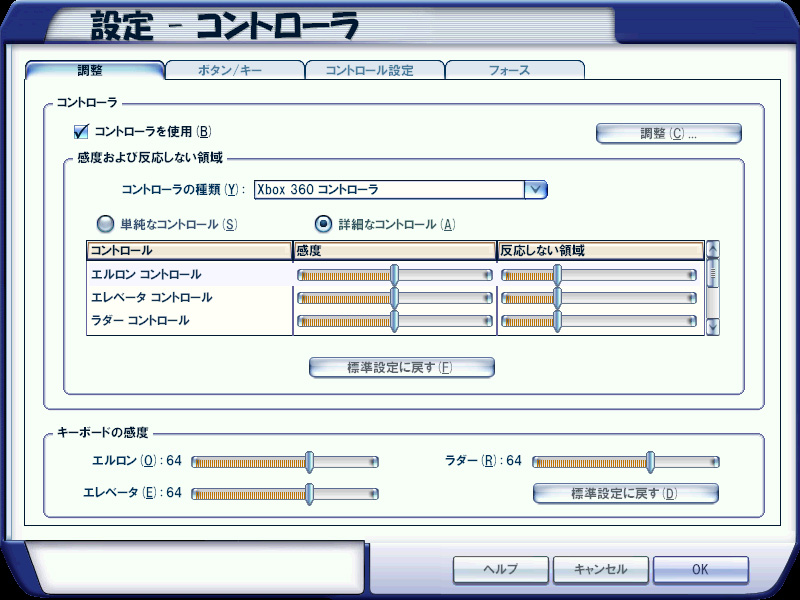This screenshot has width=800, height=600.
Task: Toggle the コントローラを使用 checkbox
Action: pos(81,132)
